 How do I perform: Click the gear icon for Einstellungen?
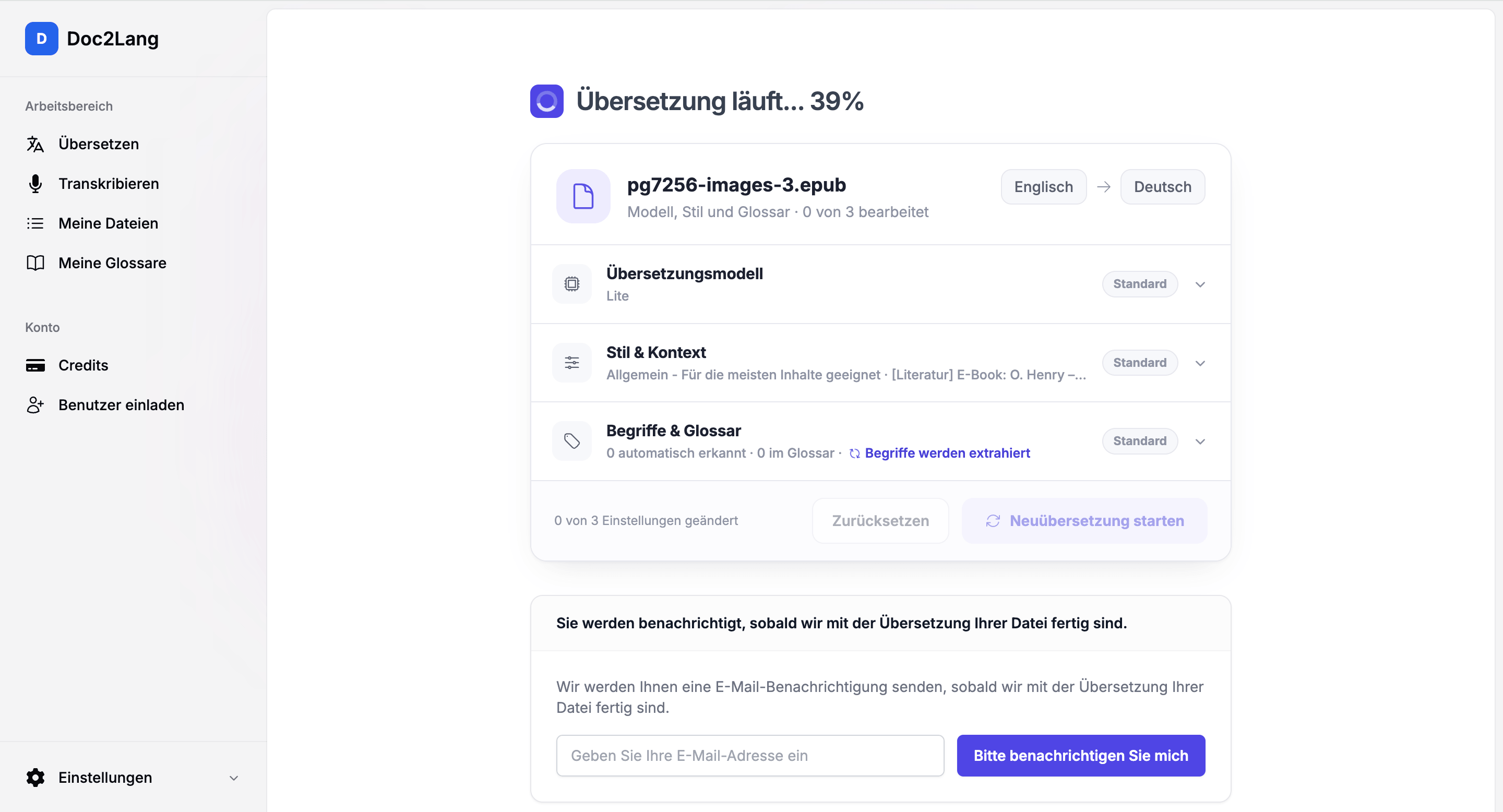[35, 778]
